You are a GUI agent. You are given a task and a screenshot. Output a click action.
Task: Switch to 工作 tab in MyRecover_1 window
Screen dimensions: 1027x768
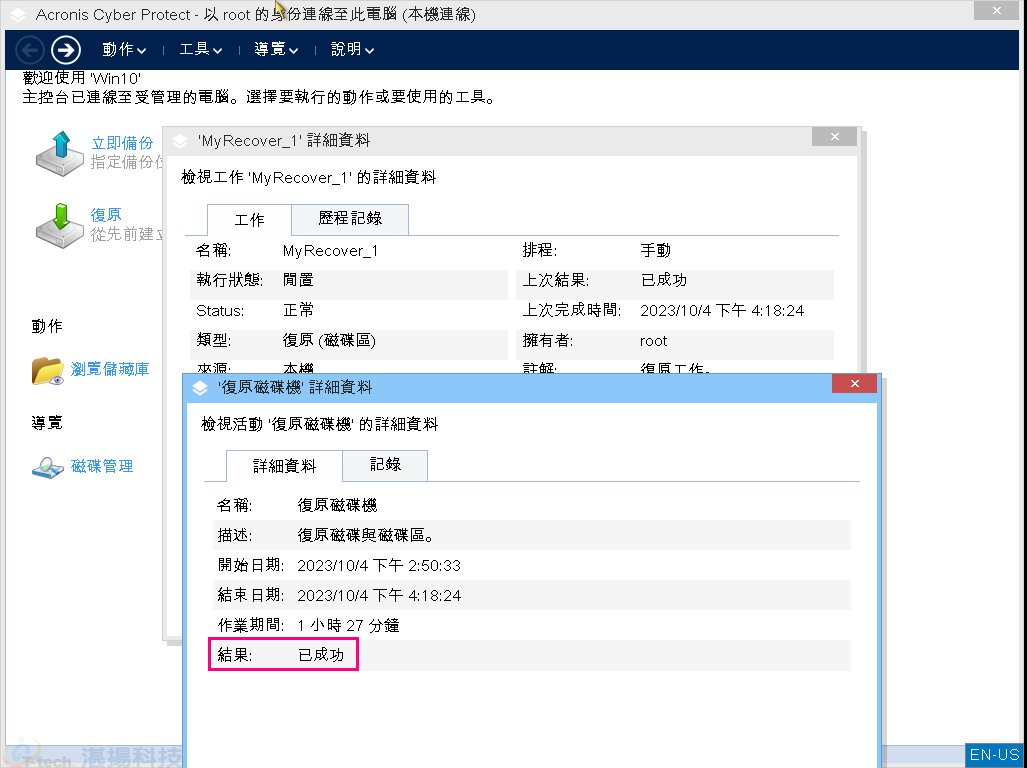pos(250,220)
